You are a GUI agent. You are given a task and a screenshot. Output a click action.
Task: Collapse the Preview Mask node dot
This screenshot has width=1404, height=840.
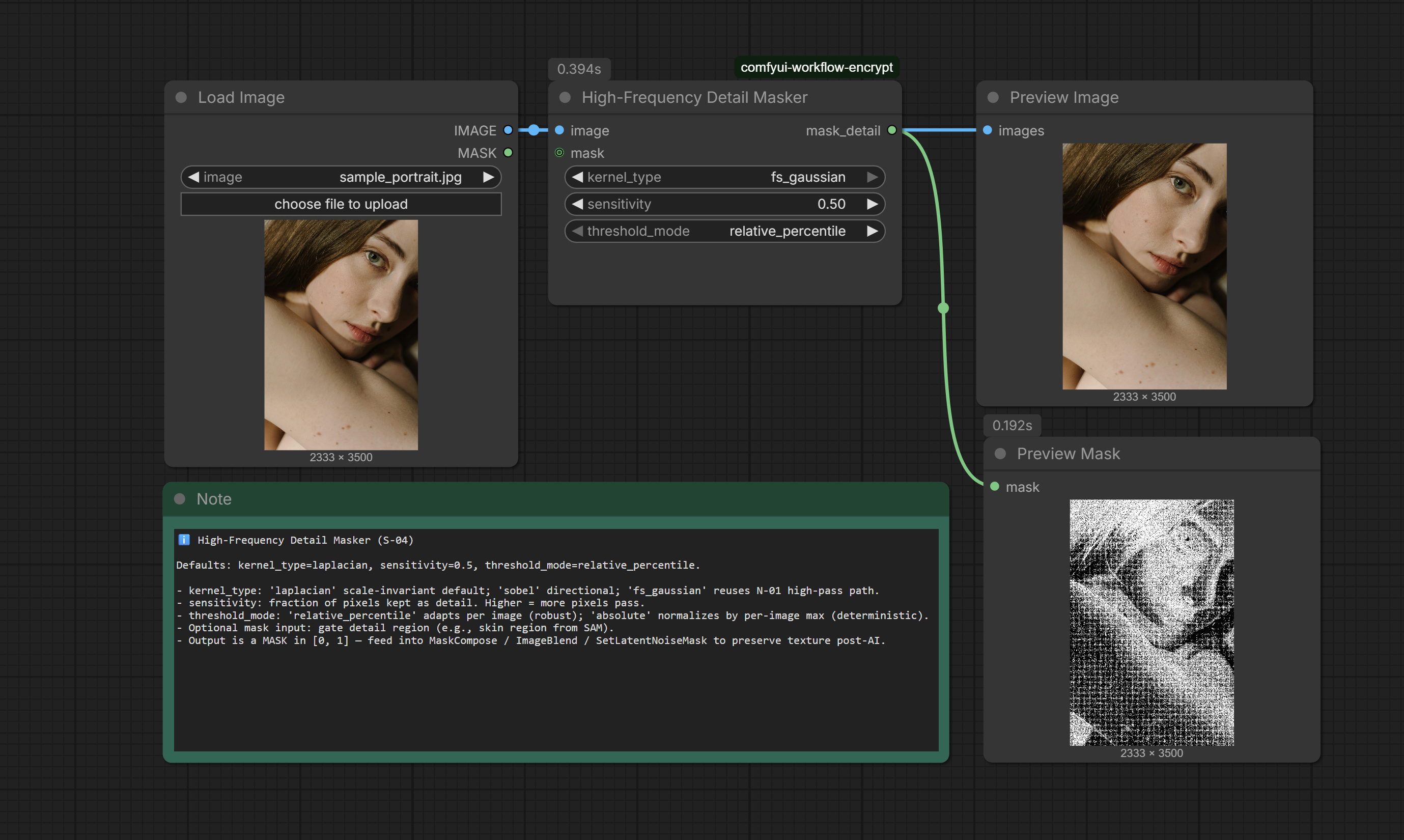(x=1000, y=454)
